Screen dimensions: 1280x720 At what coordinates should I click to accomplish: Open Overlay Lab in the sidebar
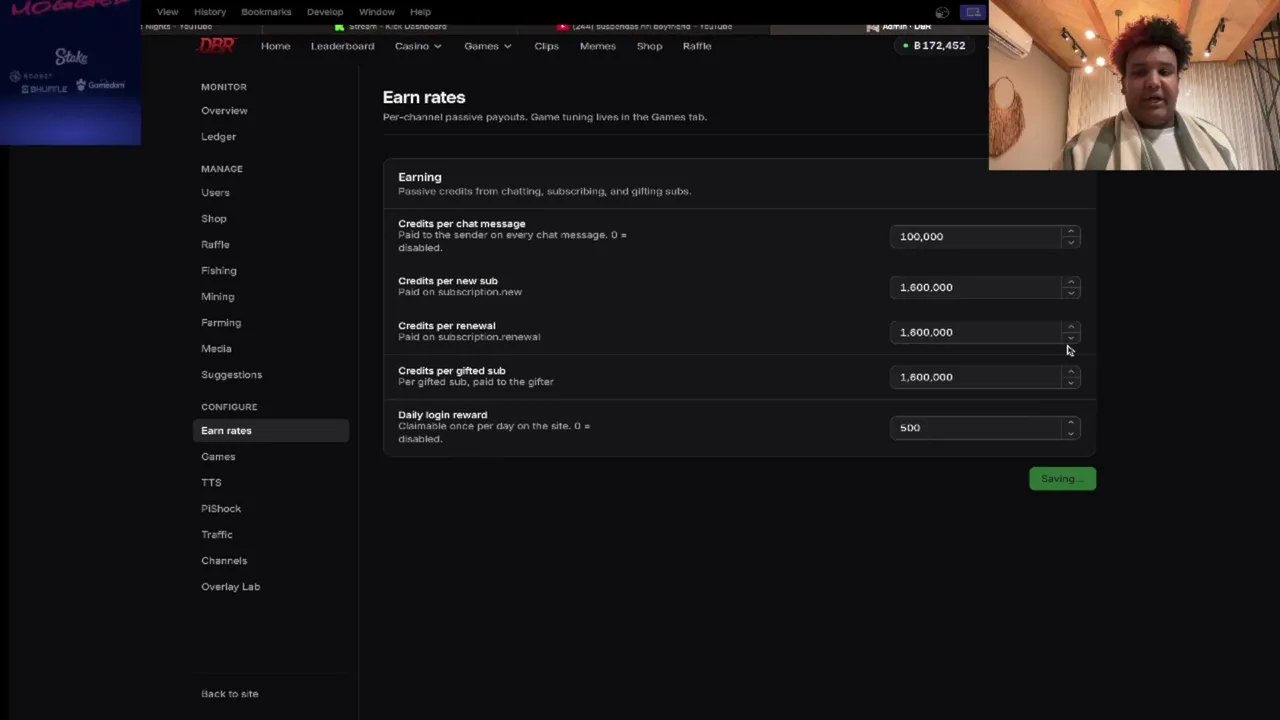coord(230,587)
